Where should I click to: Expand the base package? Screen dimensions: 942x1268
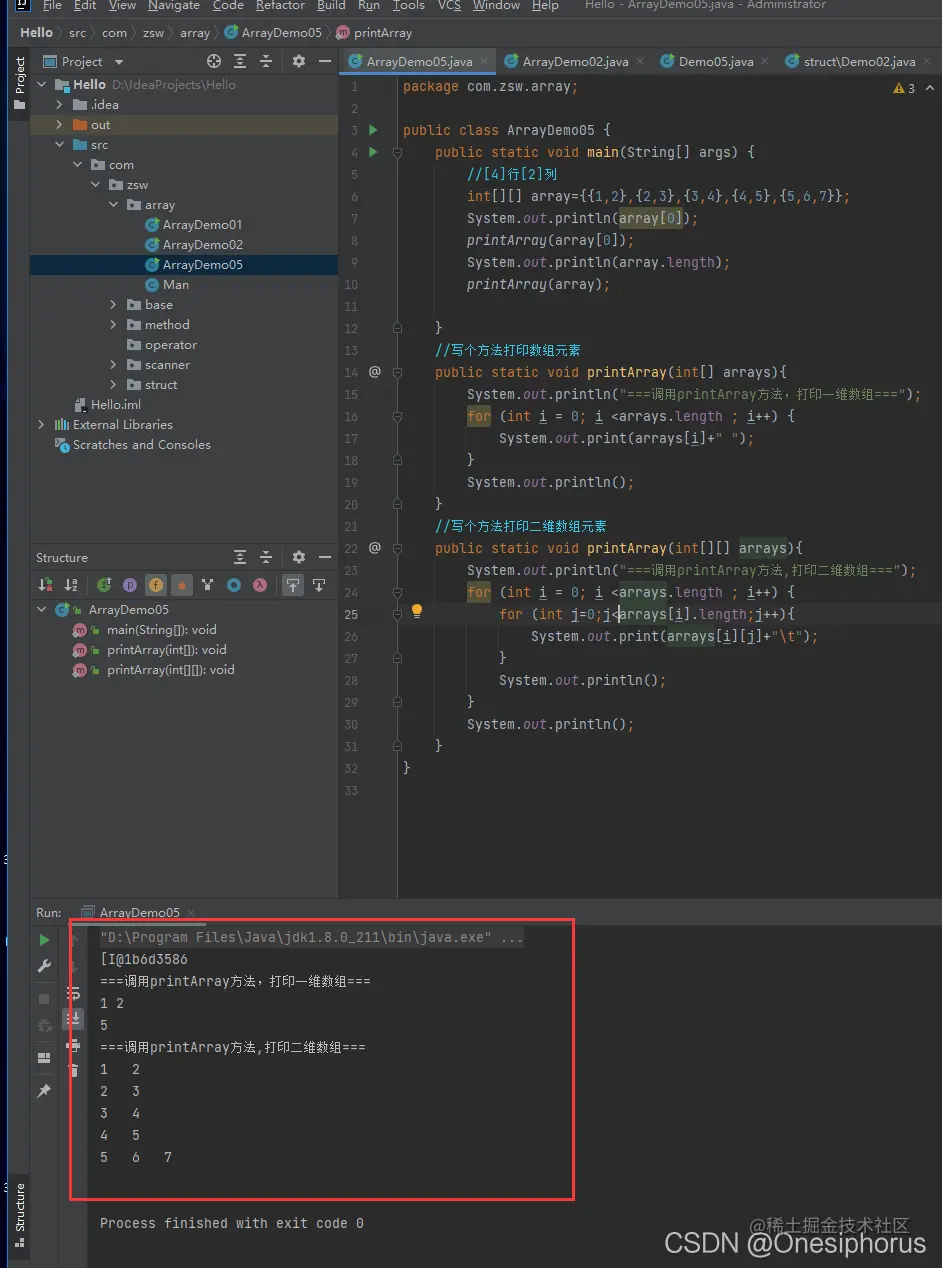tap(115, 305)
